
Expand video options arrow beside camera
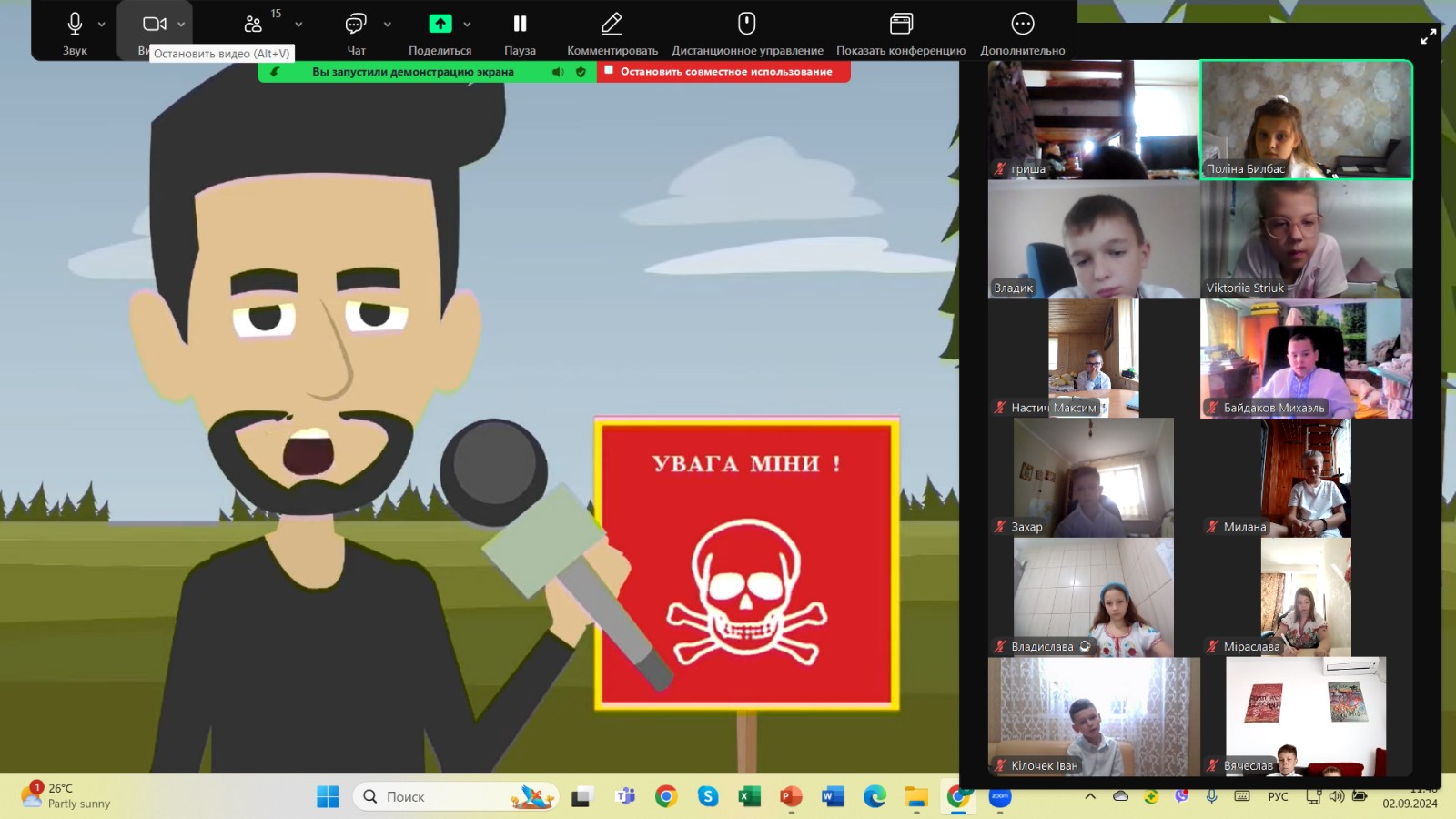coord(181,25)
